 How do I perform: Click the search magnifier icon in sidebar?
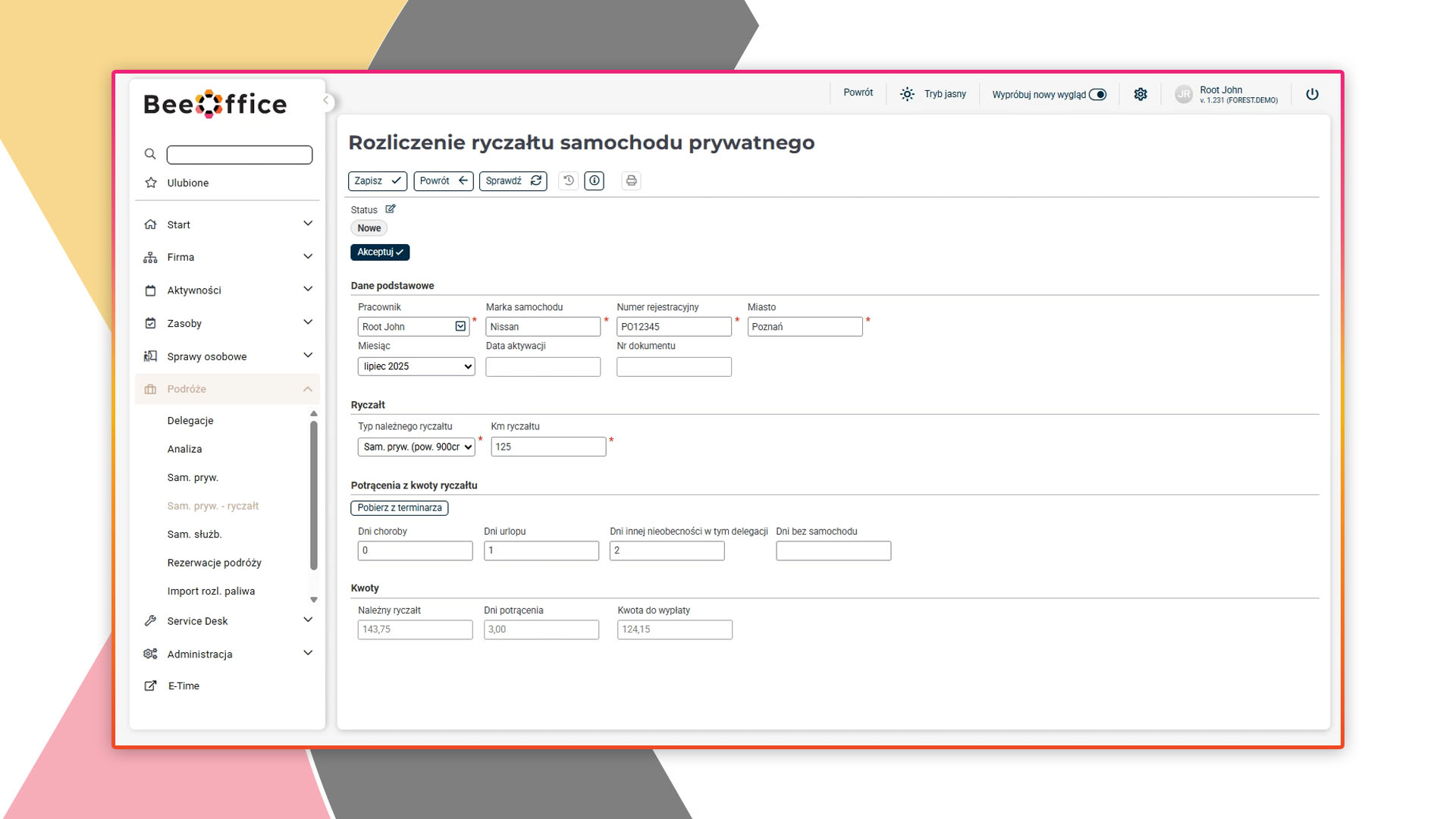150,154
